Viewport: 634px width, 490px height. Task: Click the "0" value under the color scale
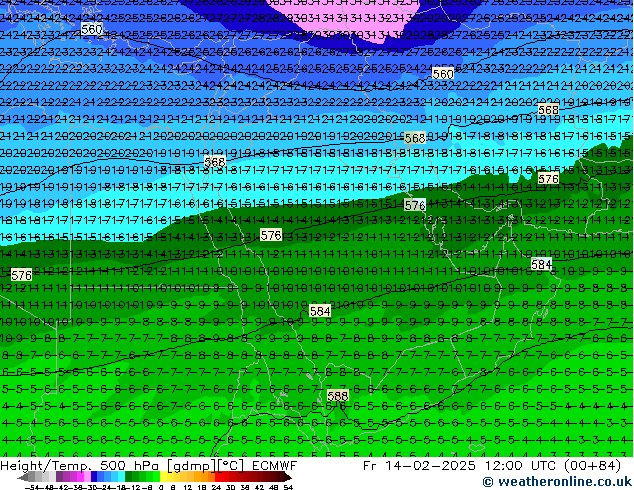[161, 487]
